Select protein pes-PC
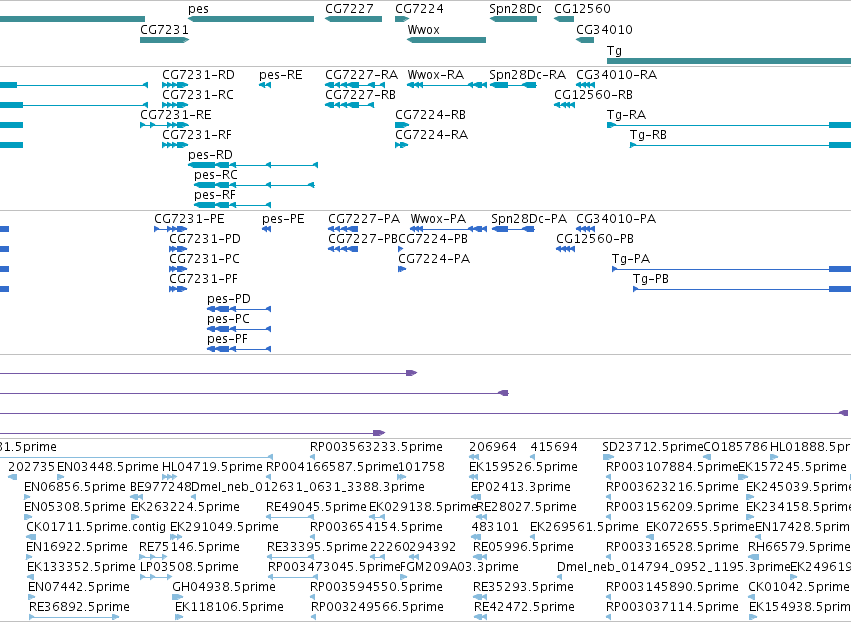 [228, 319]
